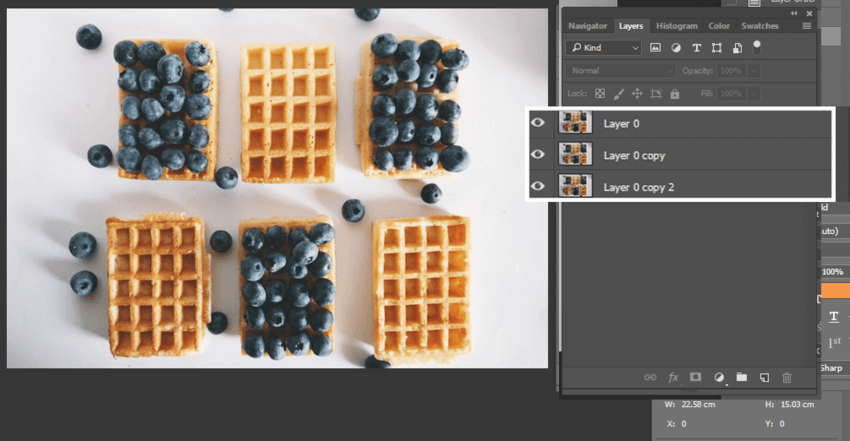Lock artboard nesting icon
This screenshot has width=850, height=441.
click(x=656, y=94)
